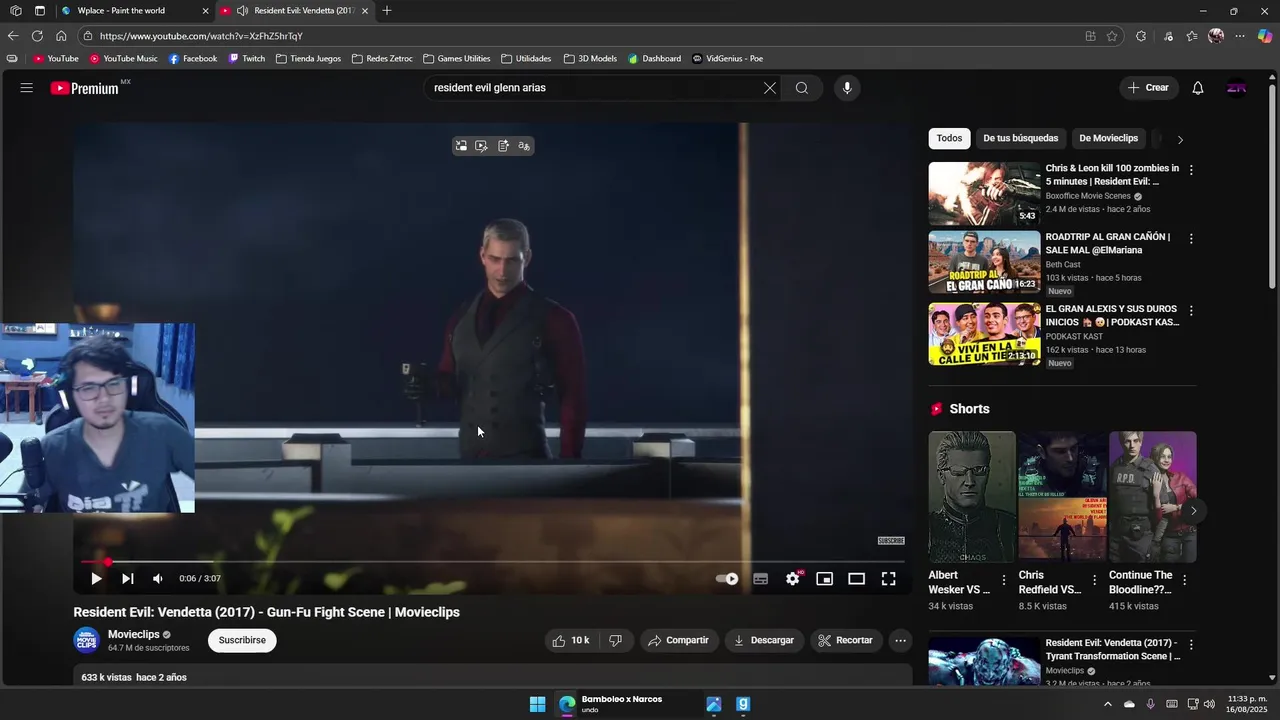
Task: Enter fullscreen mode
Action: 889,579
